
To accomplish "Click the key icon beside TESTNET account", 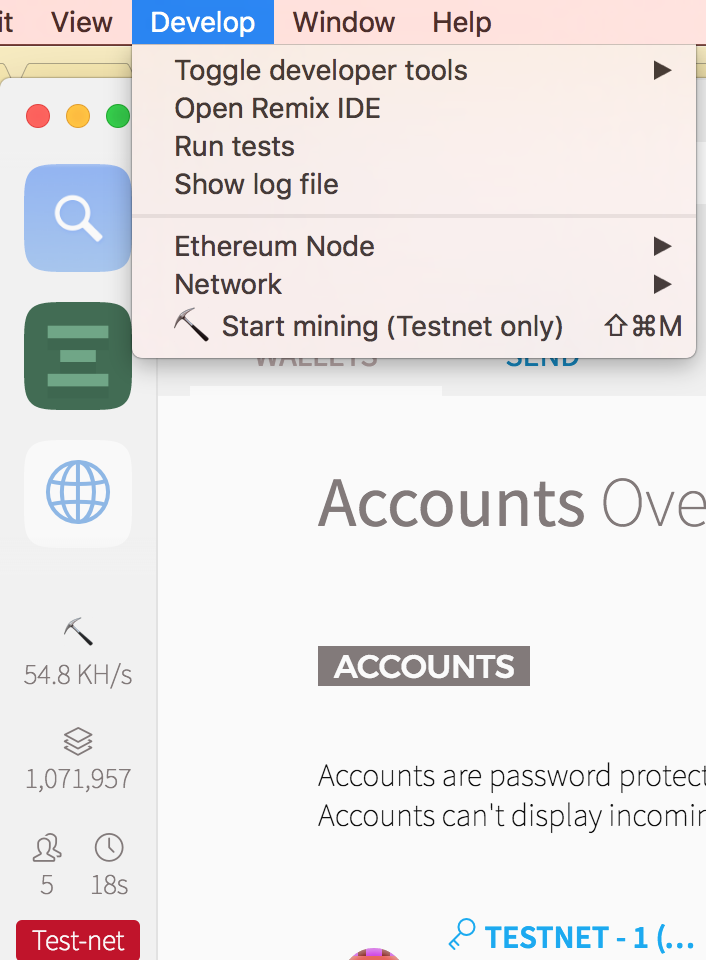I will tap(462, 934).
